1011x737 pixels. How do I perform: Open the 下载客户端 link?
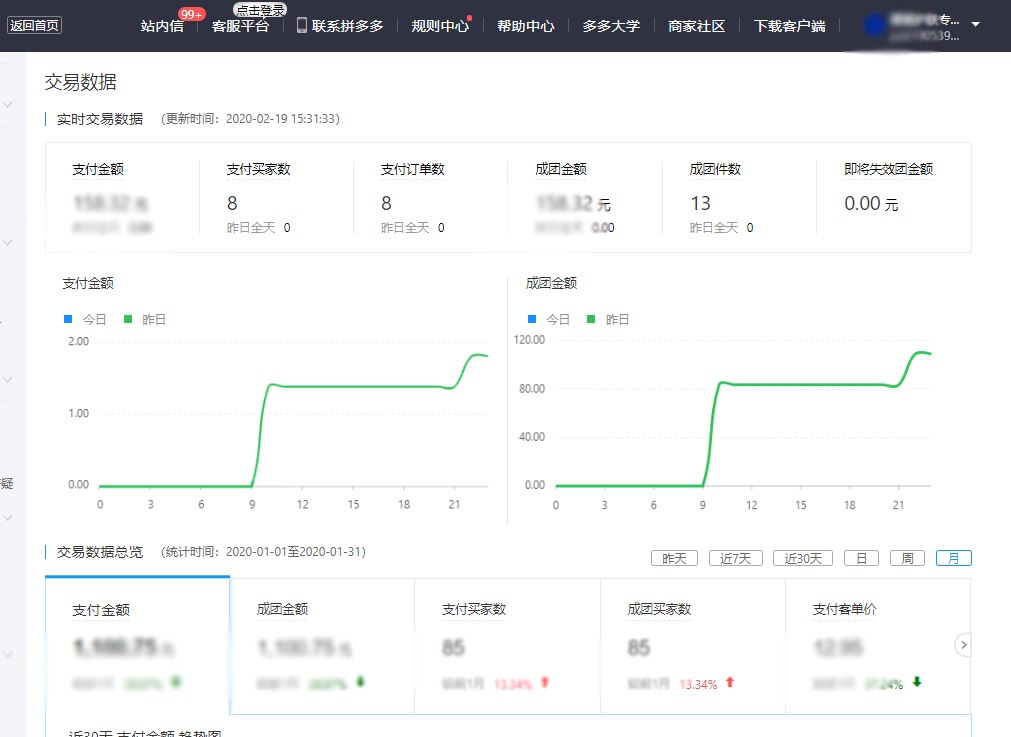click(x=789, y=26)
